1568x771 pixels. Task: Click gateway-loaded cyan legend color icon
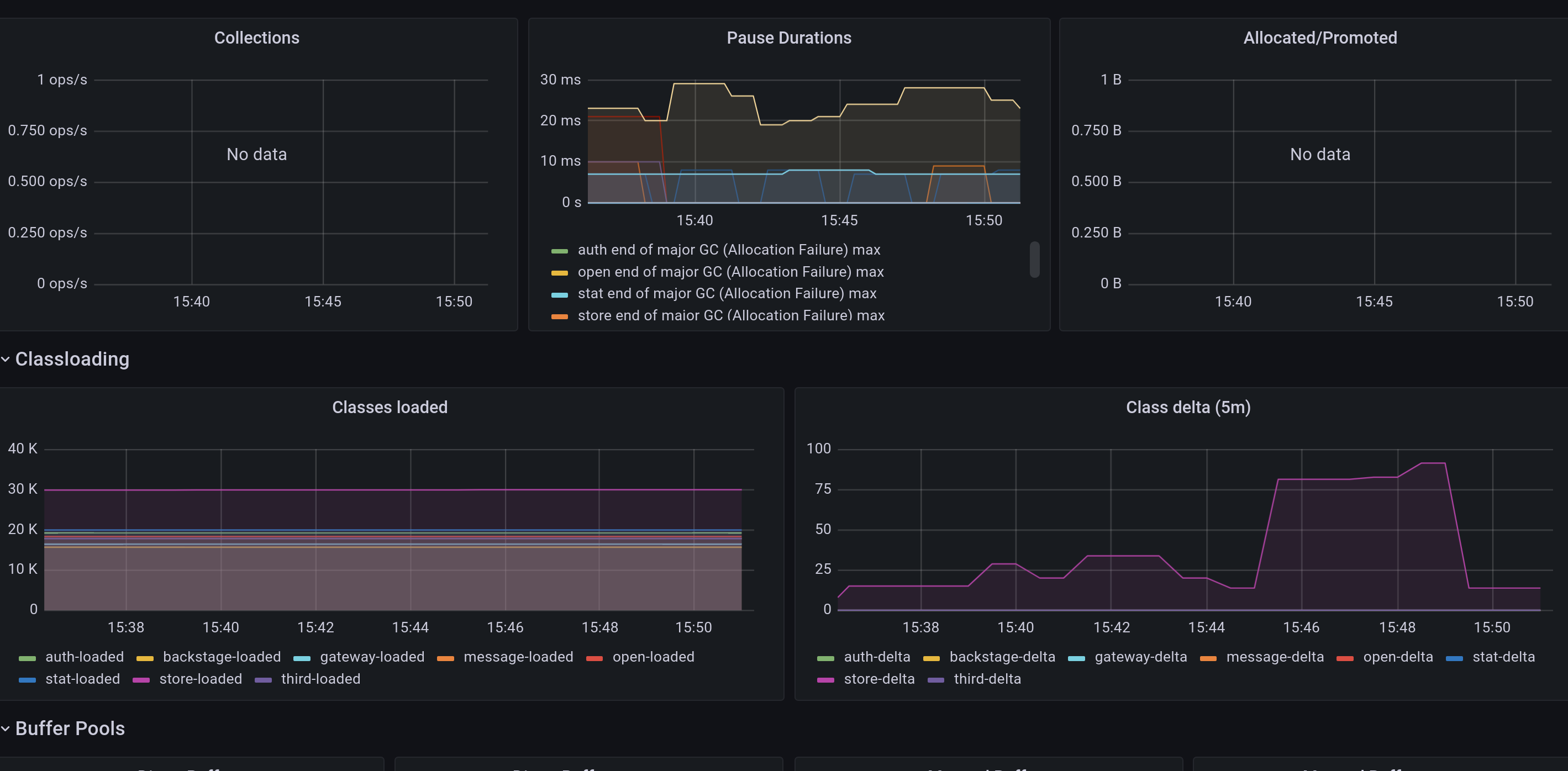point(302,658)
